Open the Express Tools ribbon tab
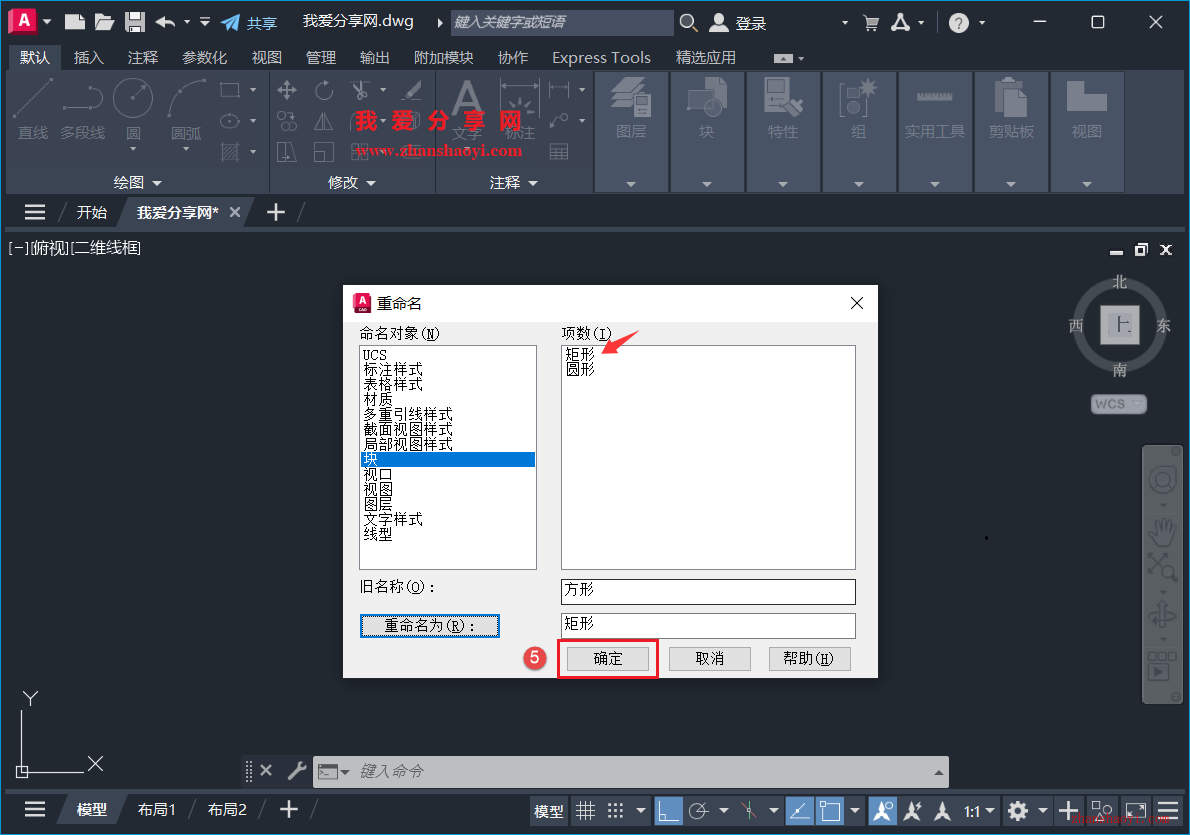Viewport: 1190px width, 835px height. click(601, 58)
